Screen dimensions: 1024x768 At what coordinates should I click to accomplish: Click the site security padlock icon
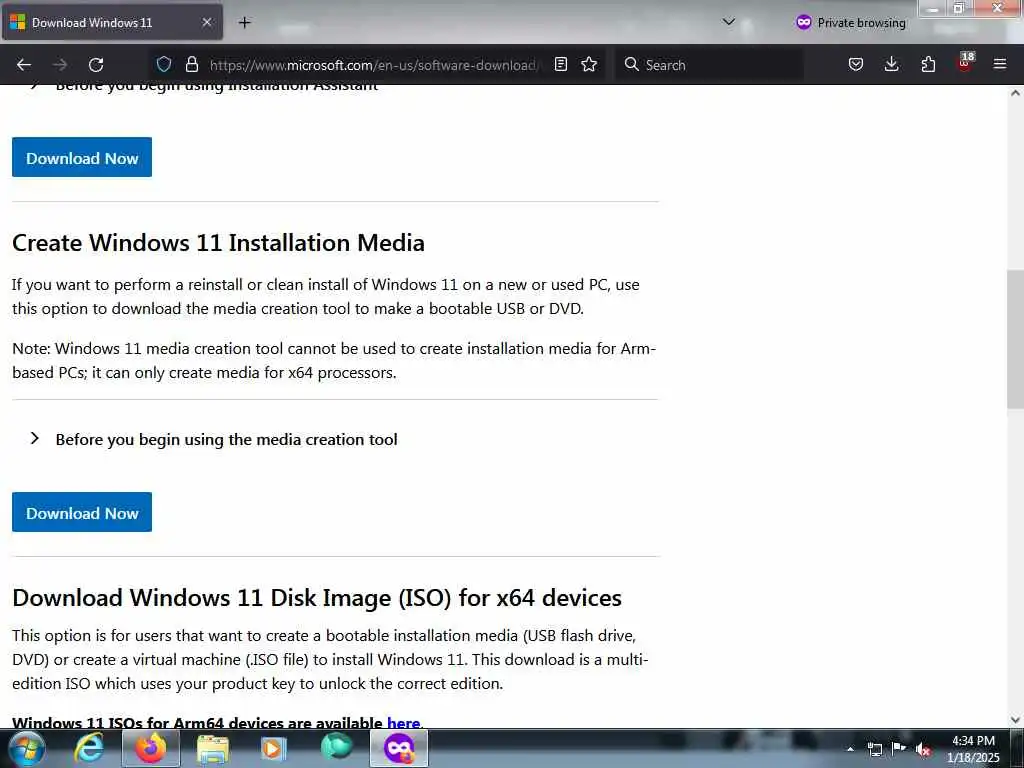coord(191,64)
